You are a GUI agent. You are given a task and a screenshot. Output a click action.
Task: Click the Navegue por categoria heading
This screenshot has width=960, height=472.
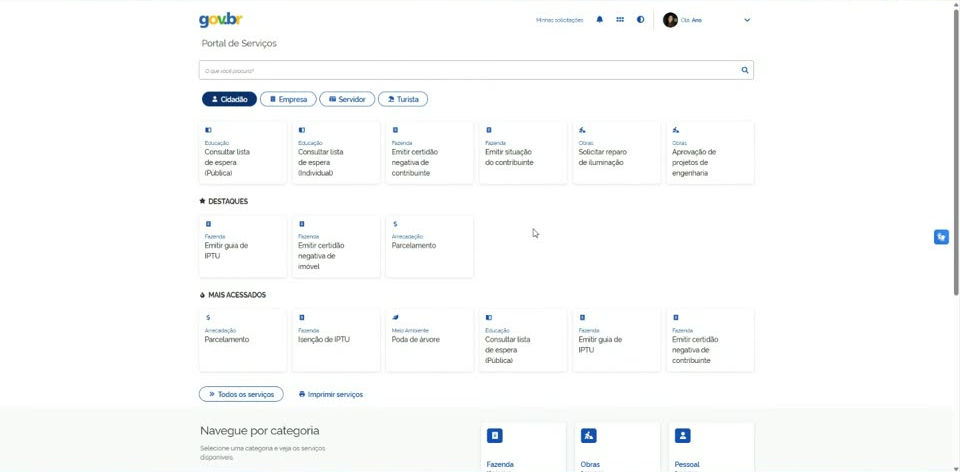pyautogui.click(x=260, y=431)
